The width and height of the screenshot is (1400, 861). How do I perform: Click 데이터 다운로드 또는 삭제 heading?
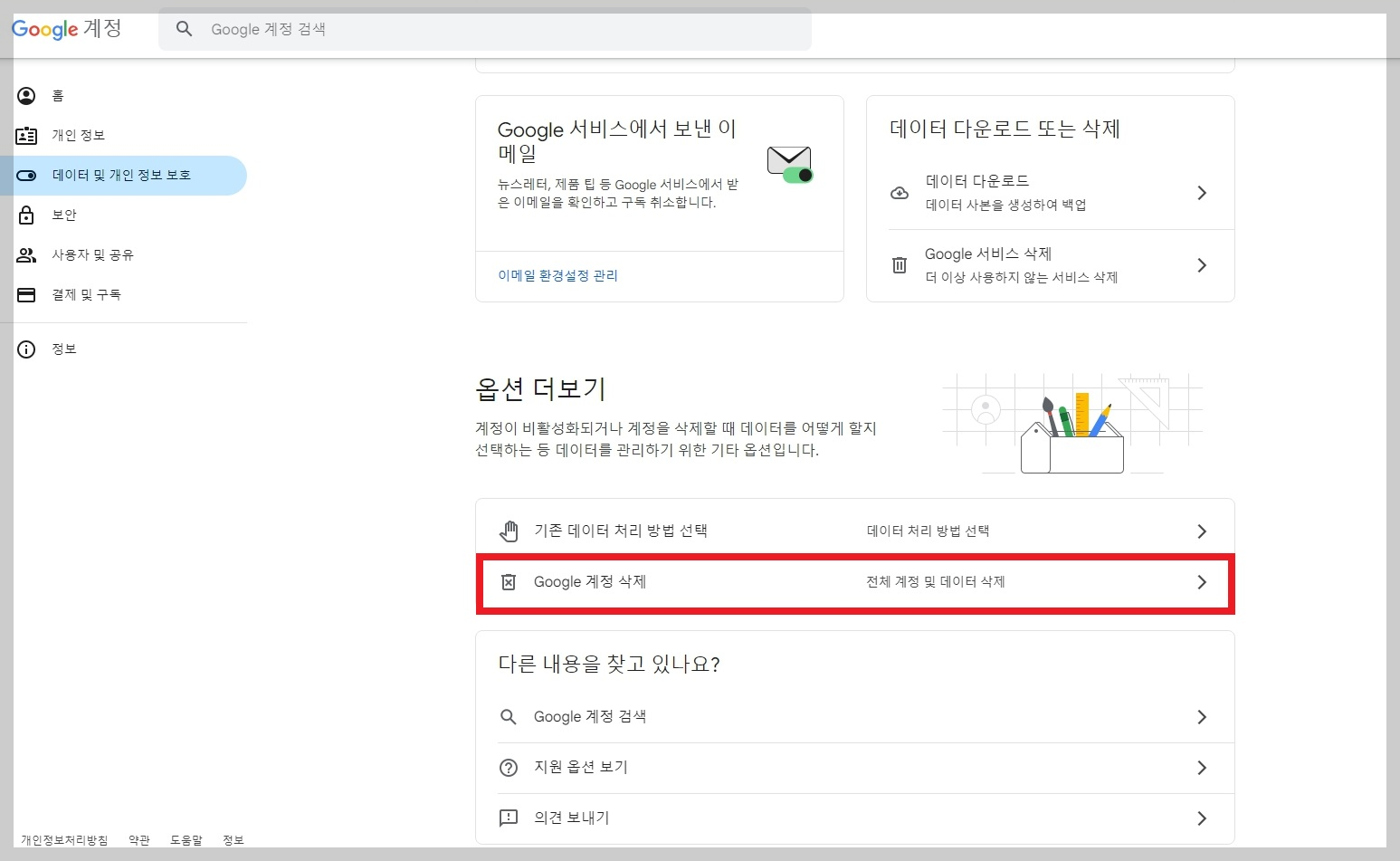coord(1005,129)
